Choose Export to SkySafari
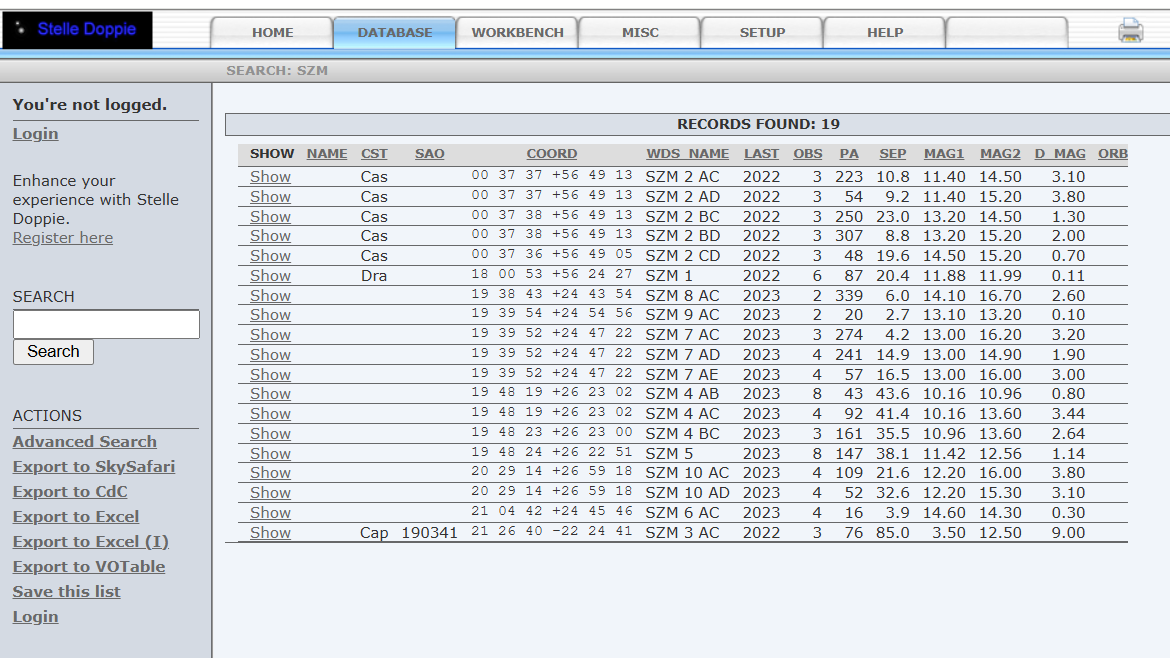This screenshot has width=1170, height=658. click(x=94, y=467)
